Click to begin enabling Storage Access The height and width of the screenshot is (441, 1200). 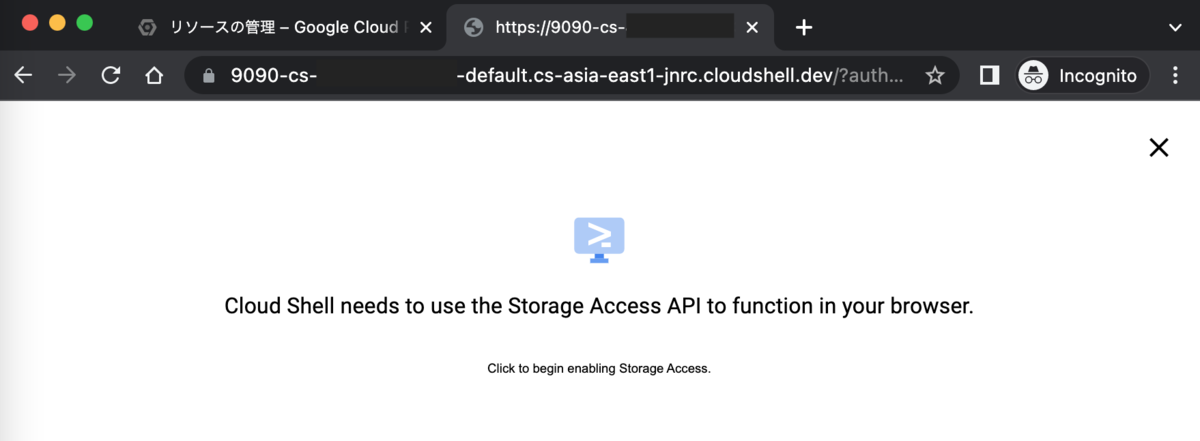(598, 369)
